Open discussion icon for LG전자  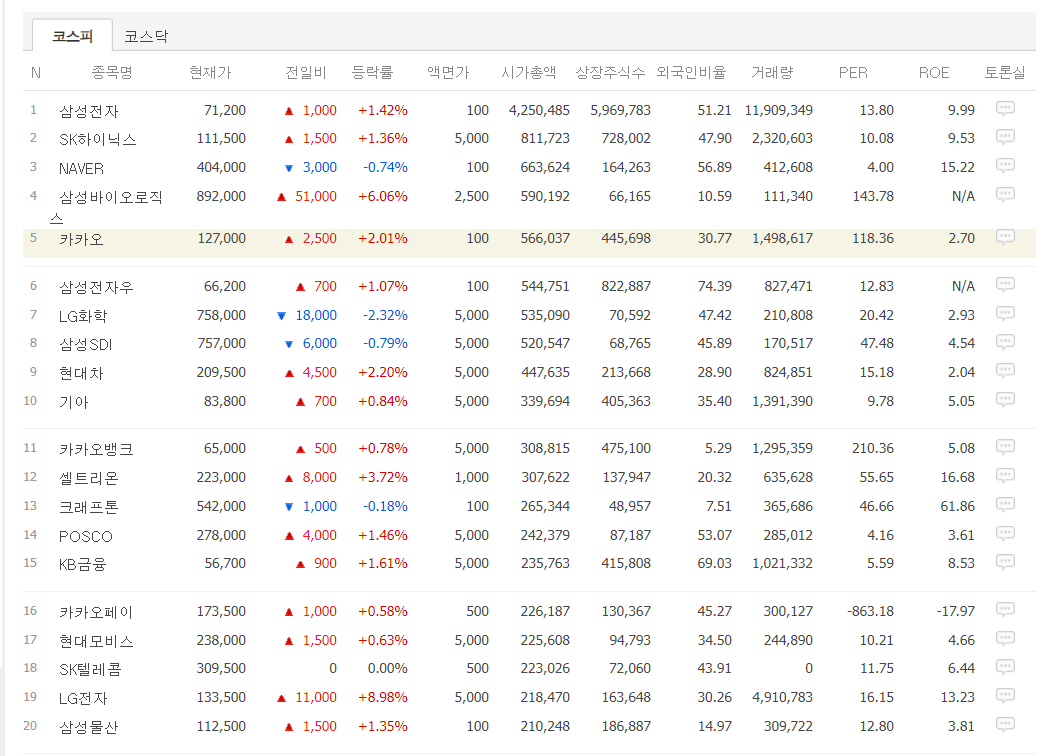[x=1005, y=696]
